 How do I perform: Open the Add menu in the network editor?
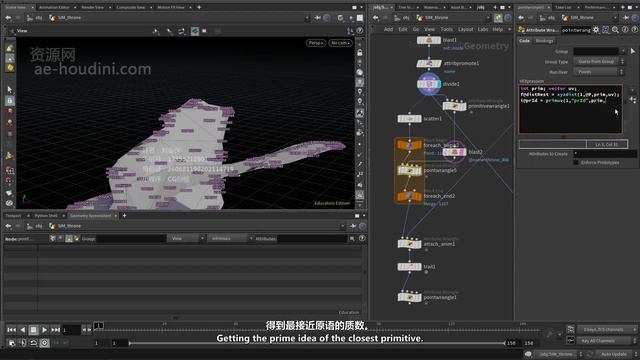point(388,29)
